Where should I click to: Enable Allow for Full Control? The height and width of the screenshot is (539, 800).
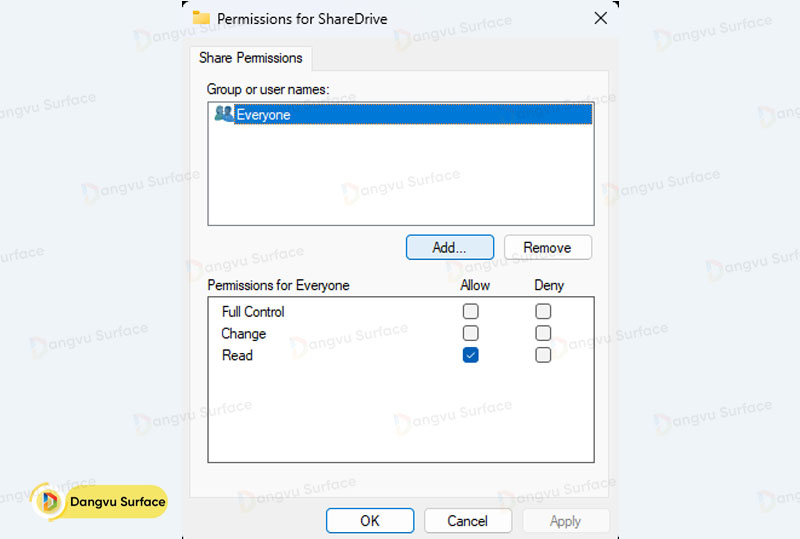[470, 312]
